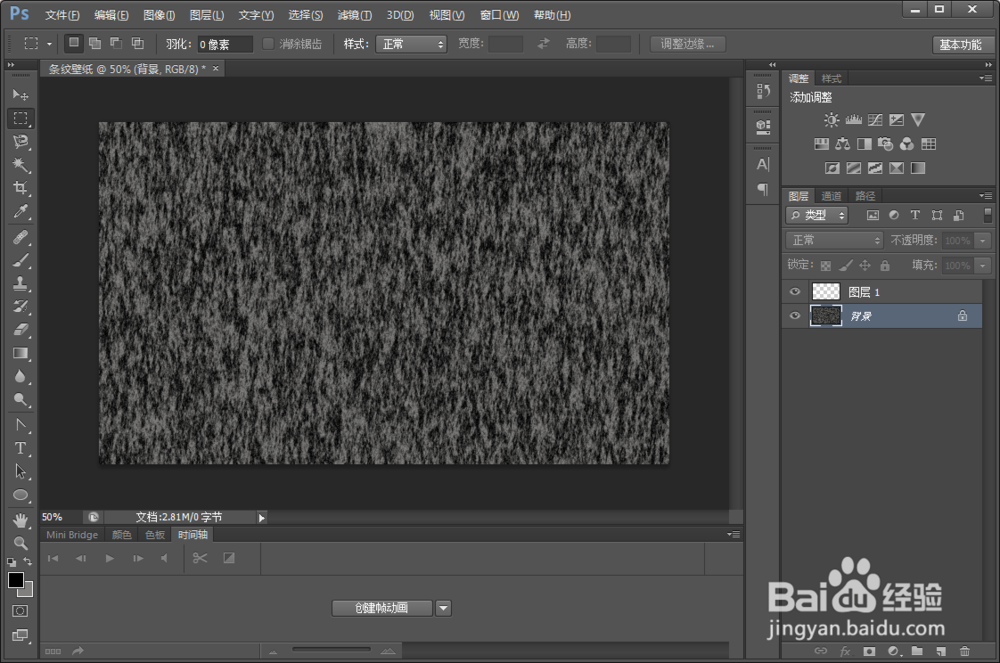Expand status bar info arrow
The image size is (1000, 663).
(261, 518)
